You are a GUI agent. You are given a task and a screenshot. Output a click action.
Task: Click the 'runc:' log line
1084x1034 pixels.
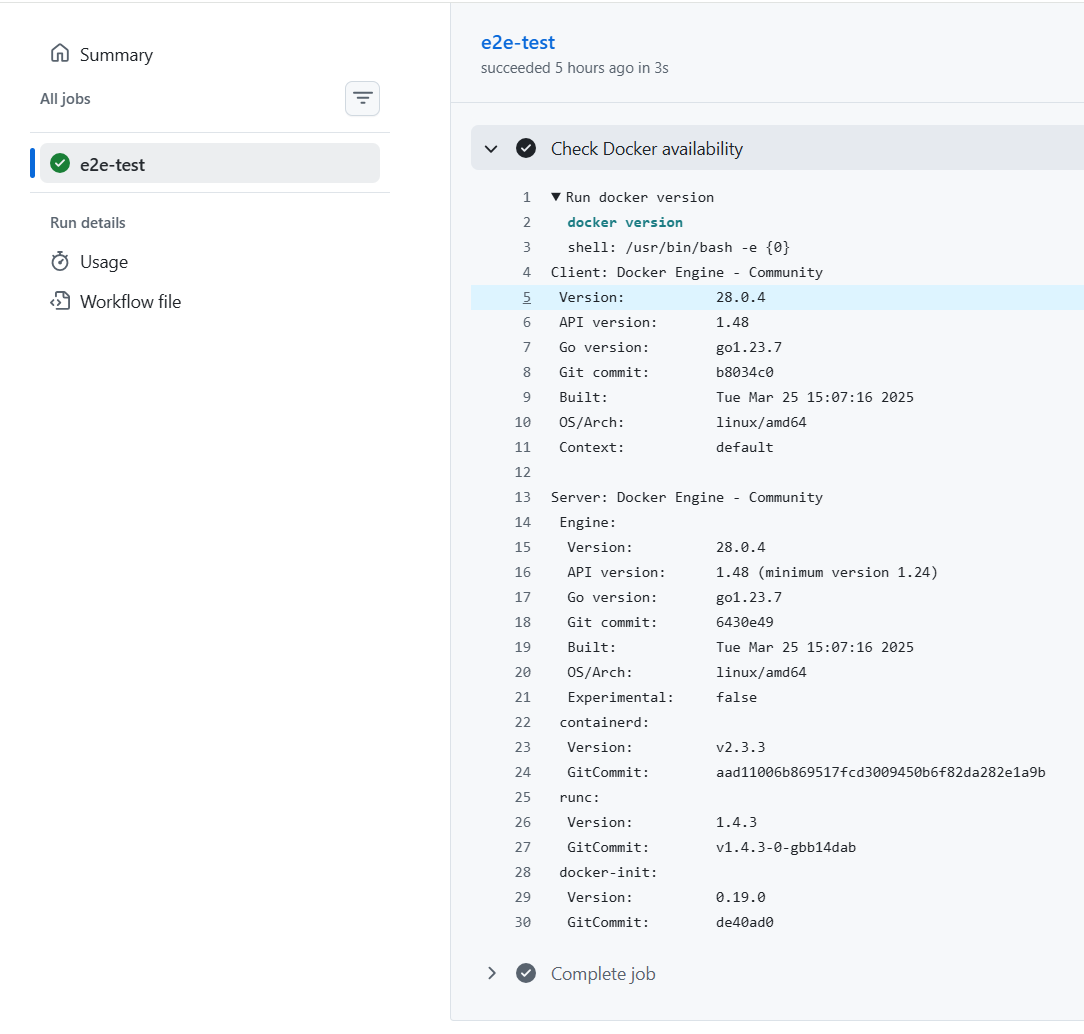(579, 797)
